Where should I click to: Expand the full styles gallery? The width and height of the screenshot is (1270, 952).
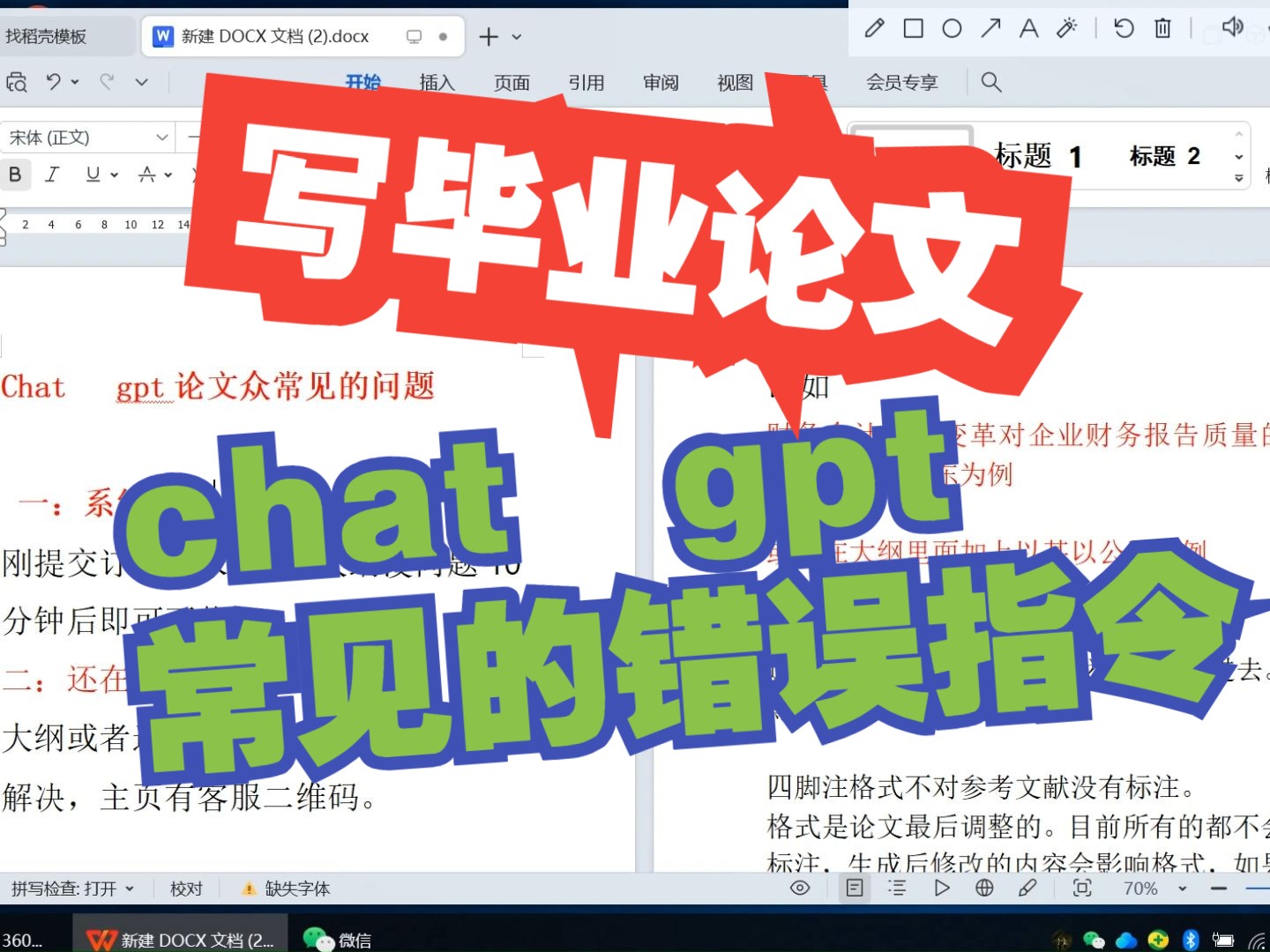tap(1238, 179)
